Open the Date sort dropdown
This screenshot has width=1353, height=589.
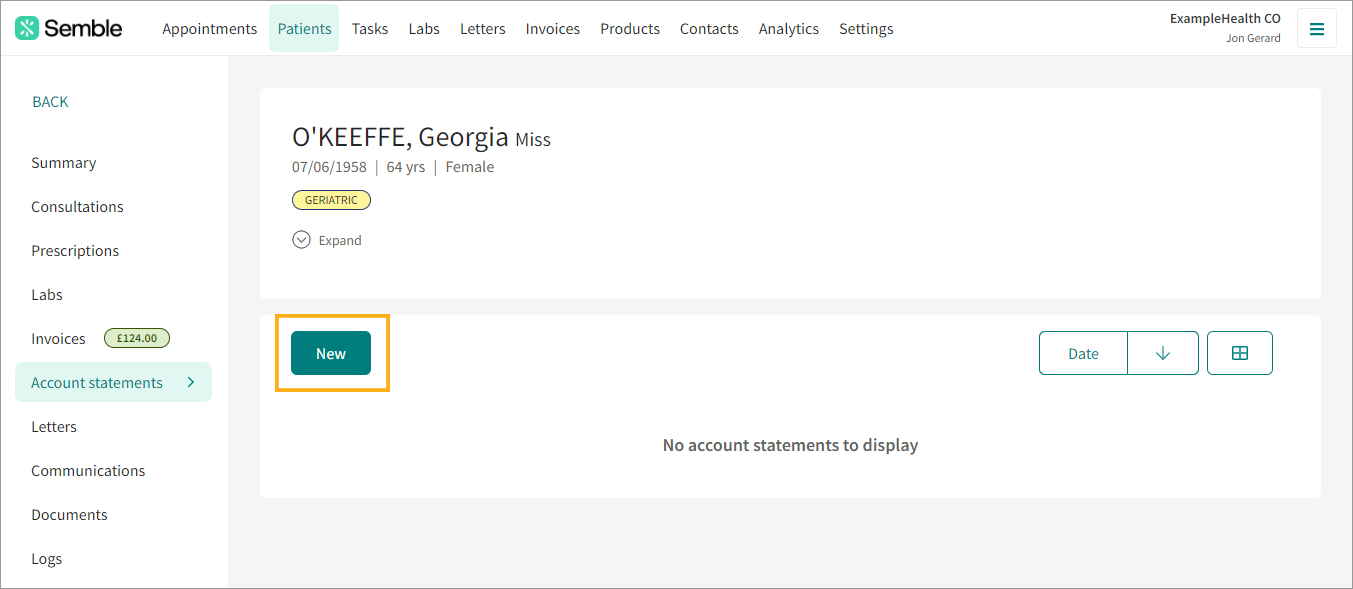tap(1083, 353)
